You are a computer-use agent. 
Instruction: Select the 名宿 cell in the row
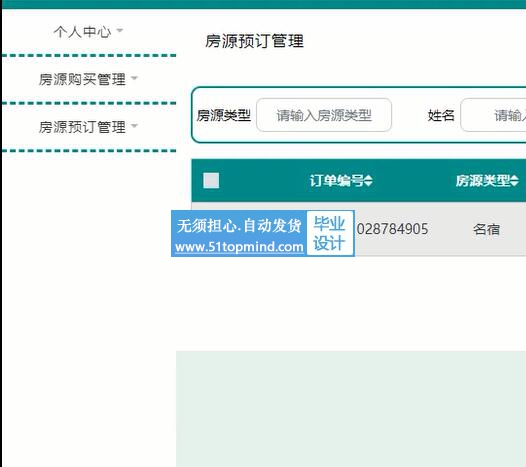486,229
